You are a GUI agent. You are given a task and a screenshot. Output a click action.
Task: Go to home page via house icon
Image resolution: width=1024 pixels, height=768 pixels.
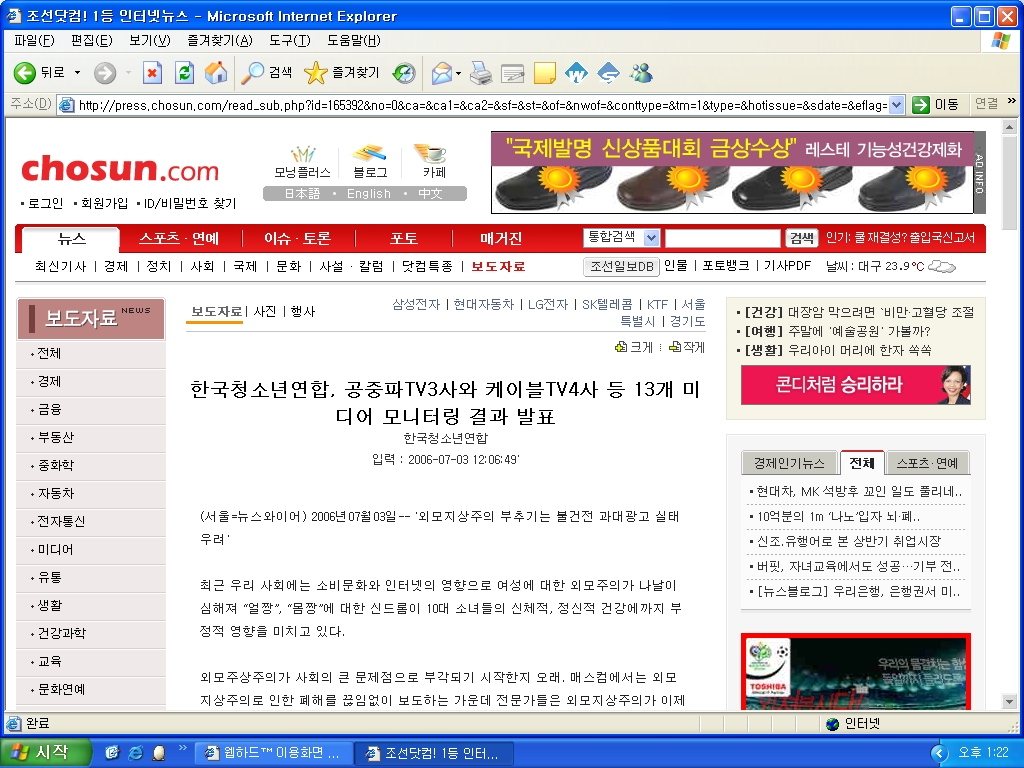[216, 72]
